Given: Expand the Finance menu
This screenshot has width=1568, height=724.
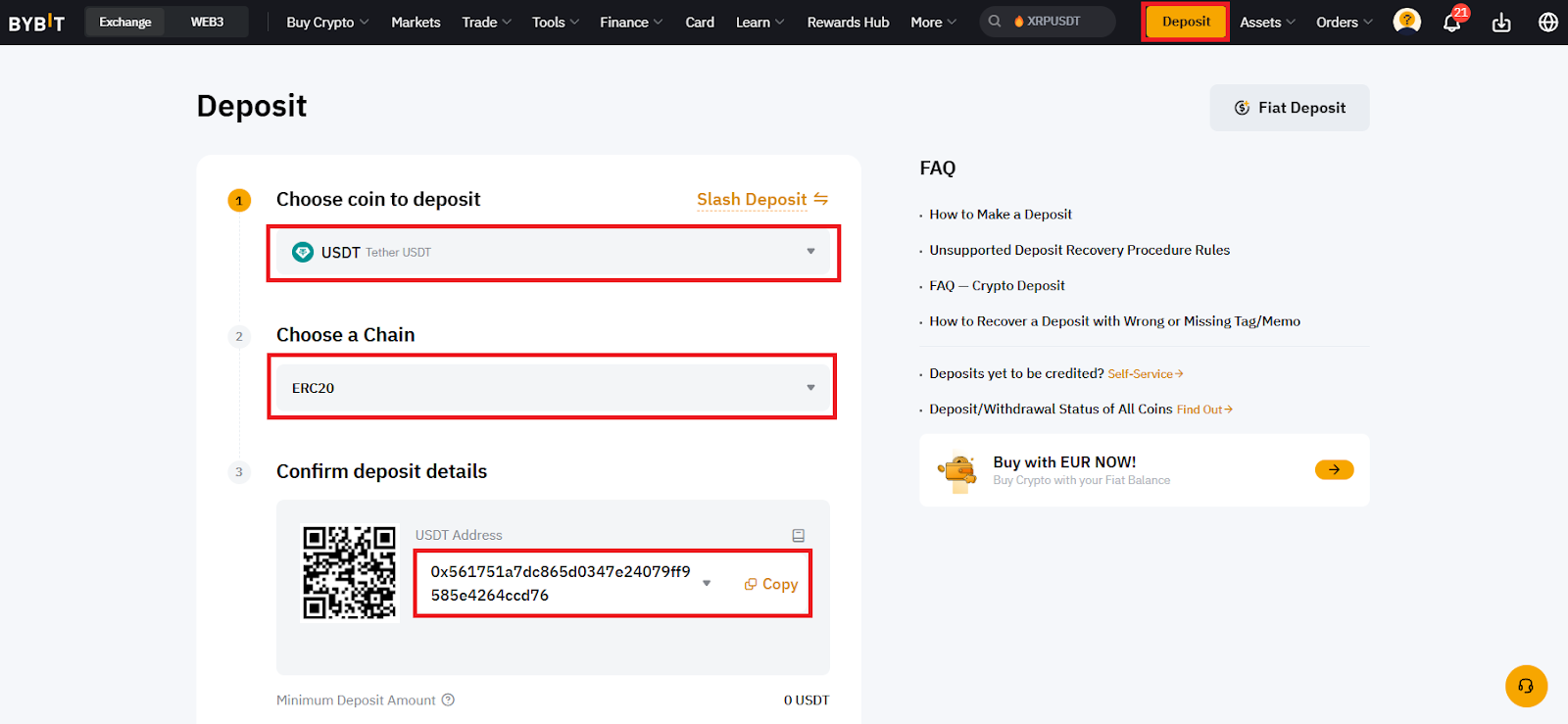Looking at the screenshot, I should click(631, 22).
